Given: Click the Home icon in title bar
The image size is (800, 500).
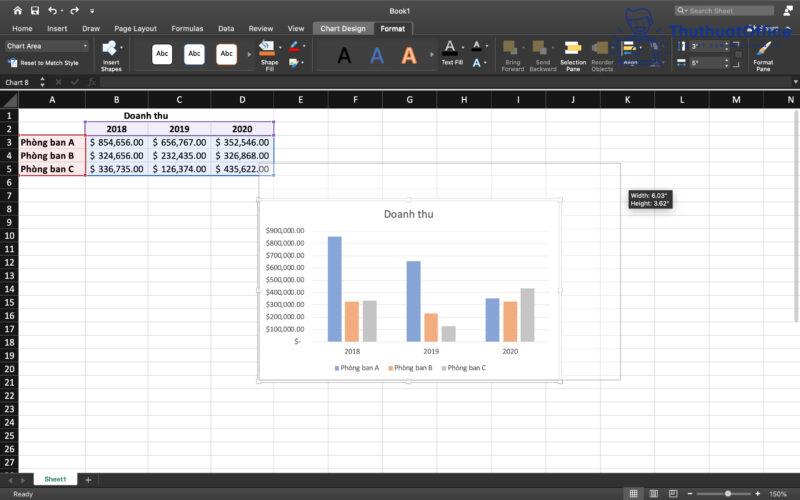Looking at the screenshot, I should (18, 10).
